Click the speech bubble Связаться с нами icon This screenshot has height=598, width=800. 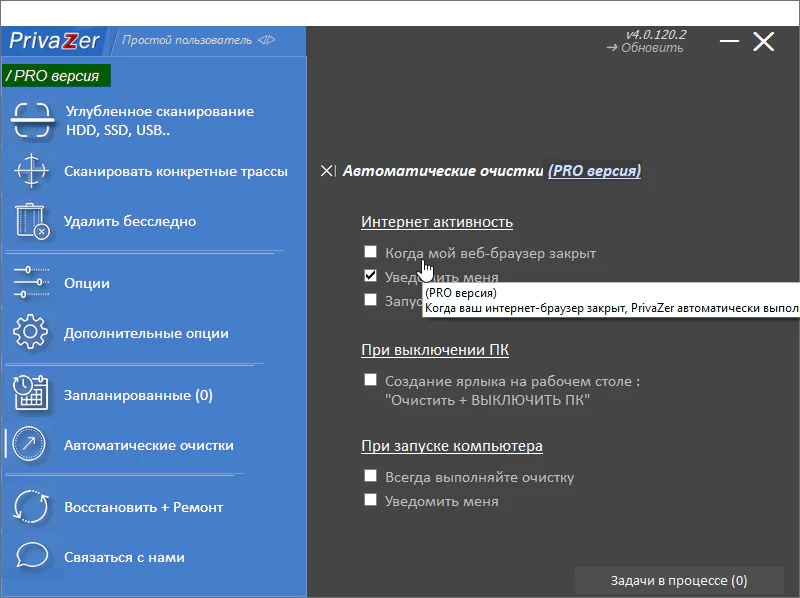point(32,557)
